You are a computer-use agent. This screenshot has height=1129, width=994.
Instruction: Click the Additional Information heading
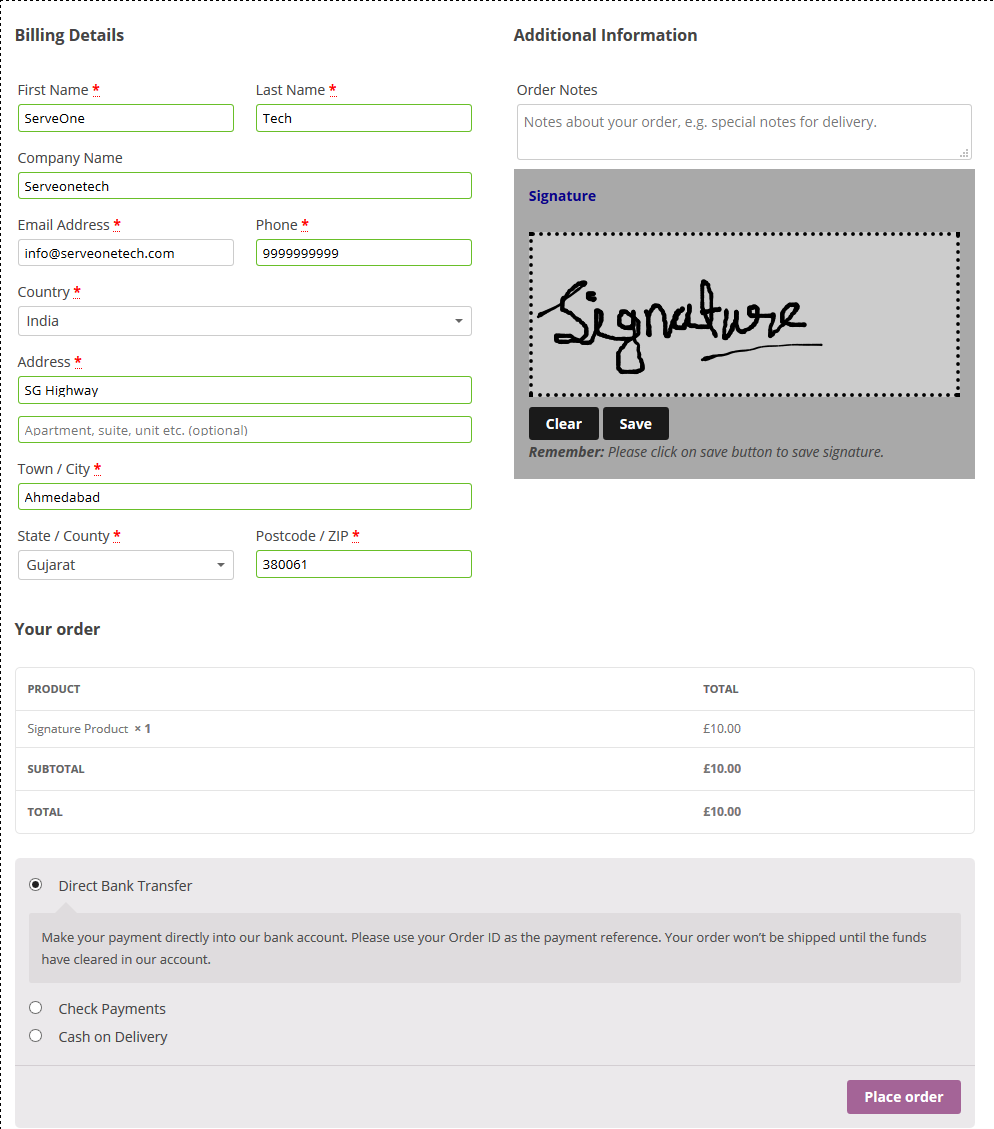[x=605, y=35]
